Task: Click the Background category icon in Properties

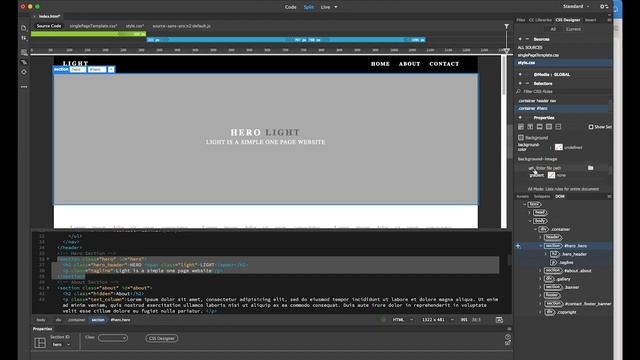Action: tap(549, 127)
